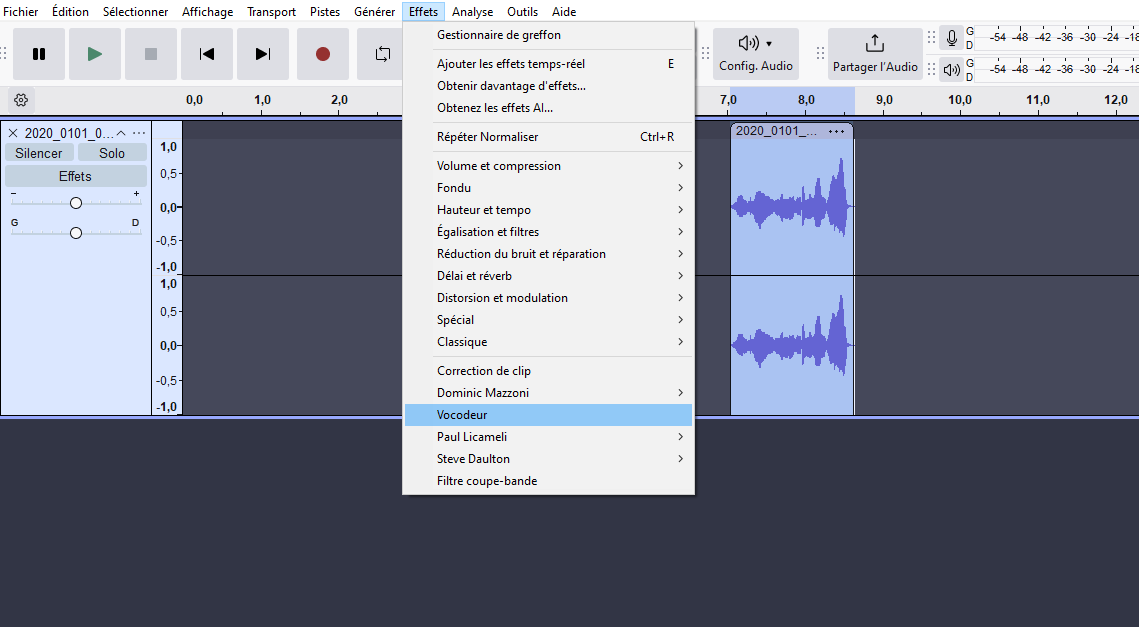Toggle the loop playback button
1139x627 pixels.
(x=382, y=54)
